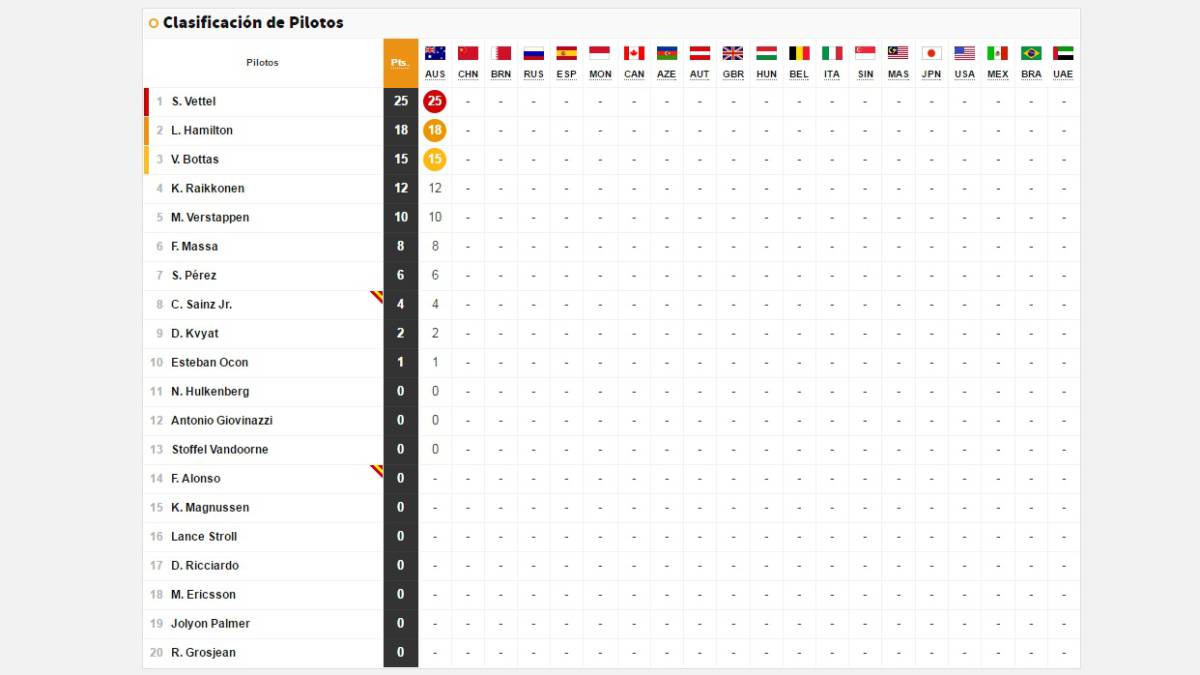The width and height of the screenshot is (1200, 675).
Task: Click the Mexico flag icon
Action: pos(997,53)
